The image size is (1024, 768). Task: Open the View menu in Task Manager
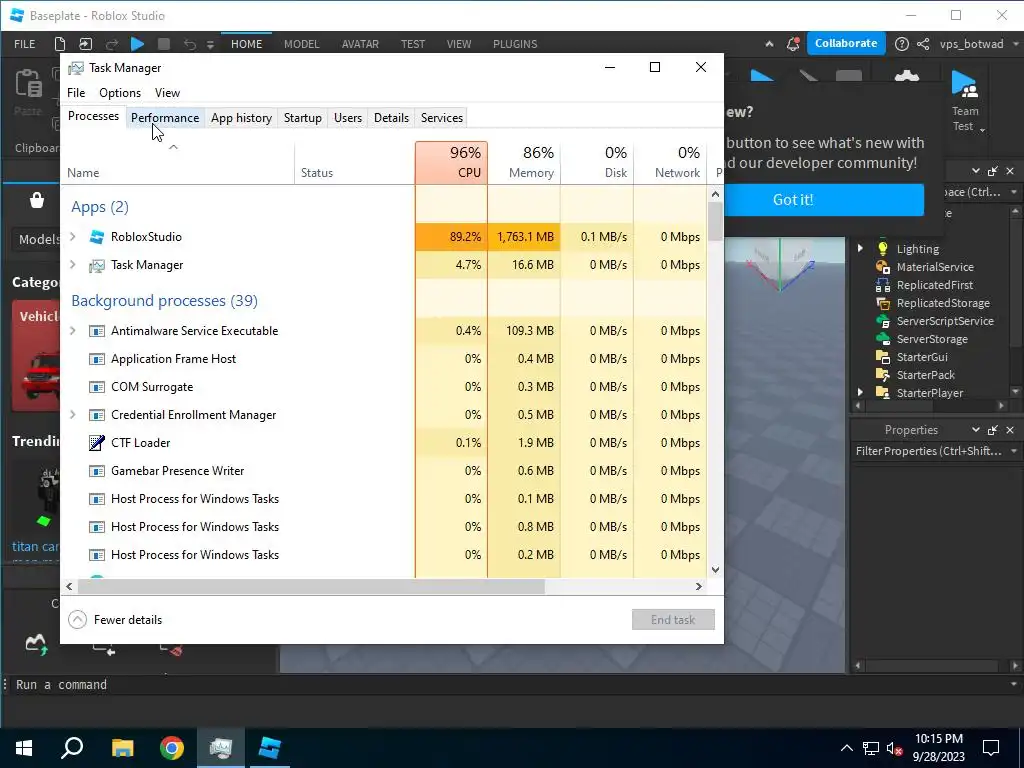167,93
